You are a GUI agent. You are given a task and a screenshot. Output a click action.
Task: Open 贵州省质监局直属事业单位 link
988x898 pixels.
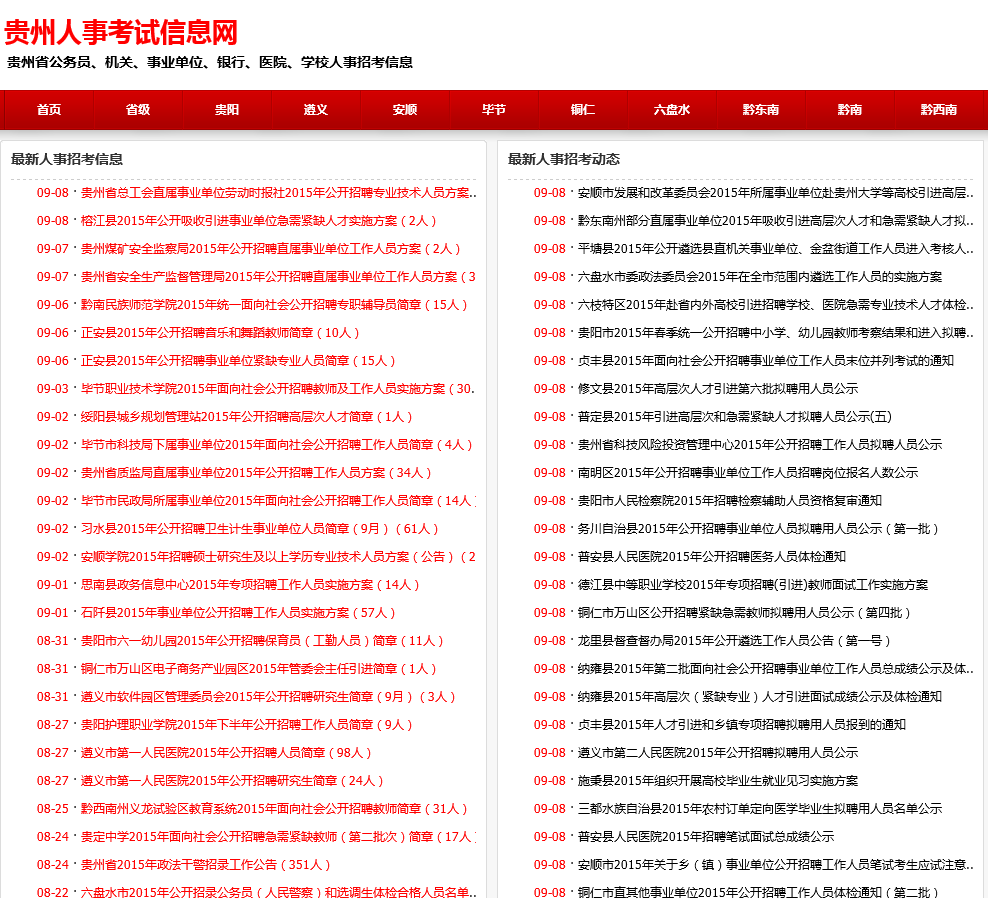pos(256,473)
